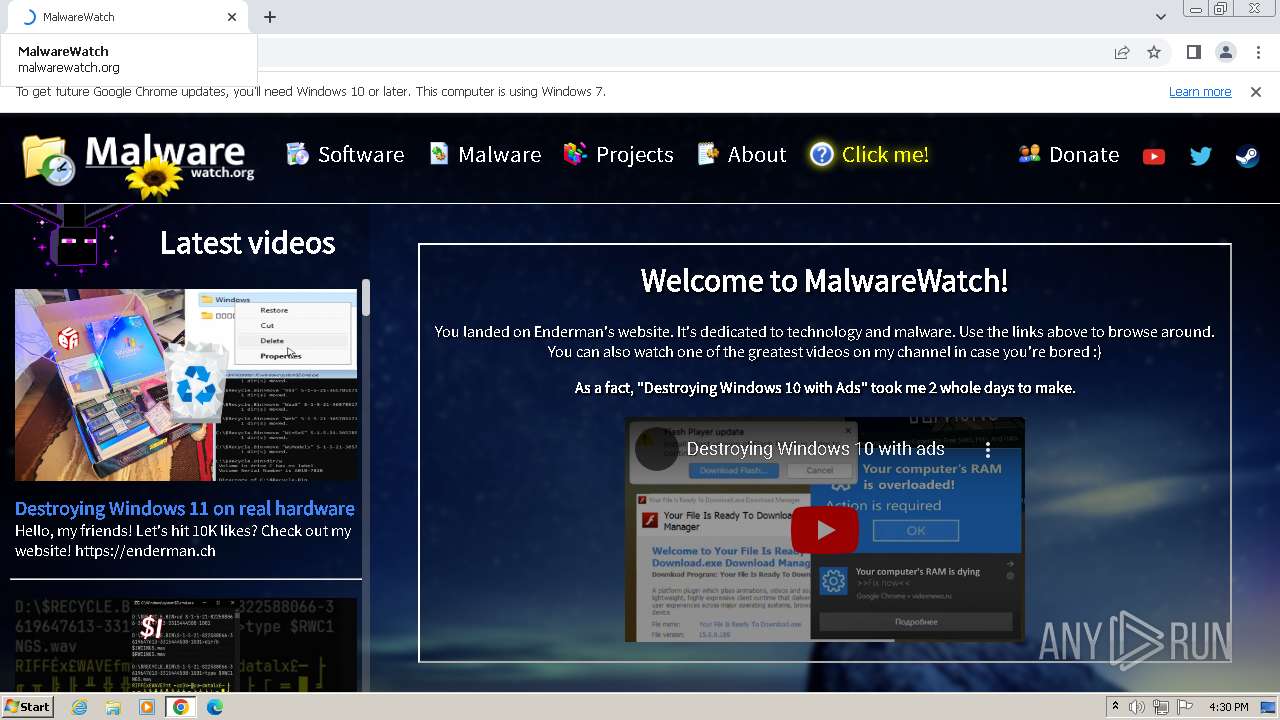Visit the YouTube channel icon
This screenshot has height=720, width=1280.
[1154, 156]
